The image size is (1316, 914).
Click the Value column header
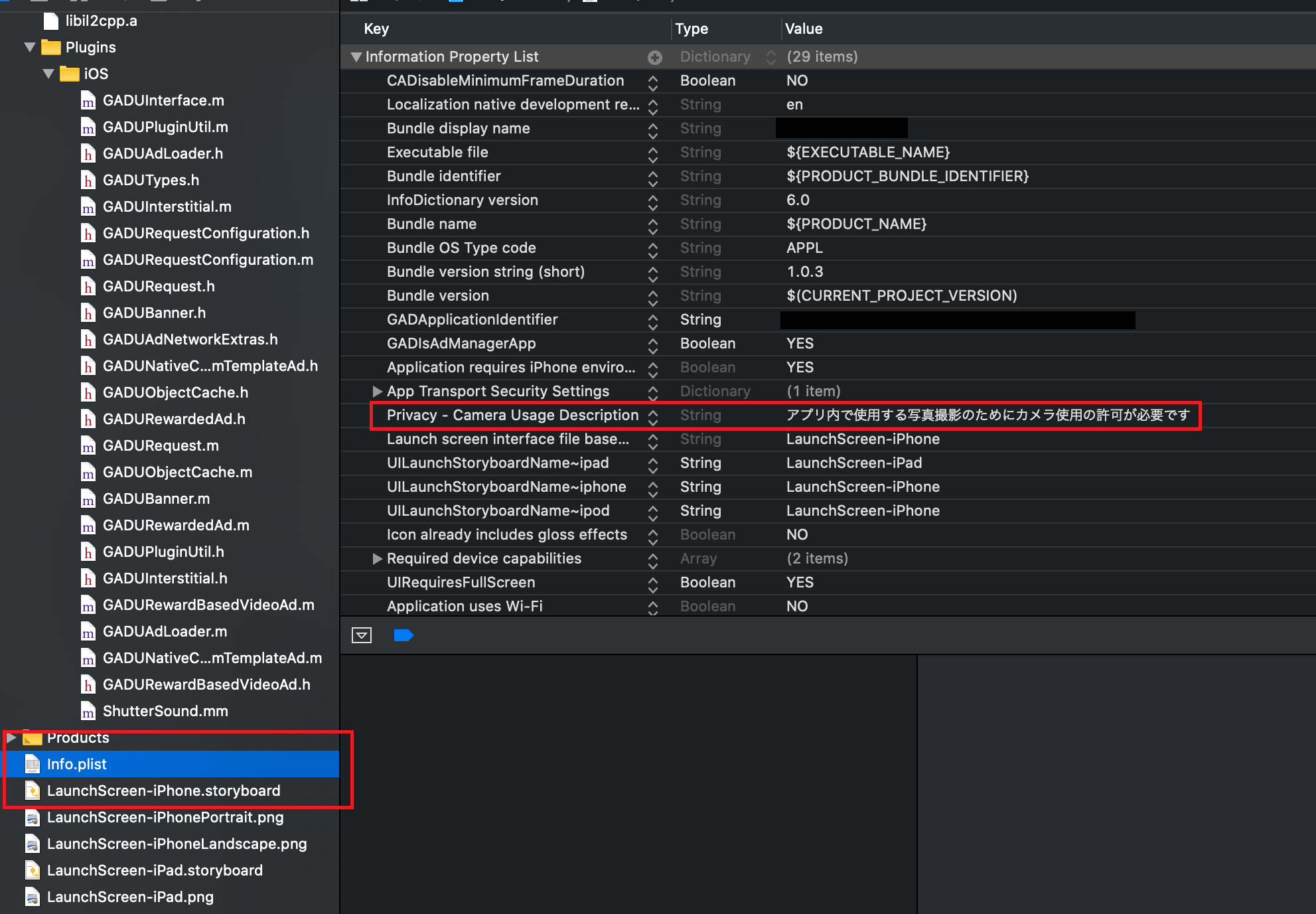click(x=804, y=29)
